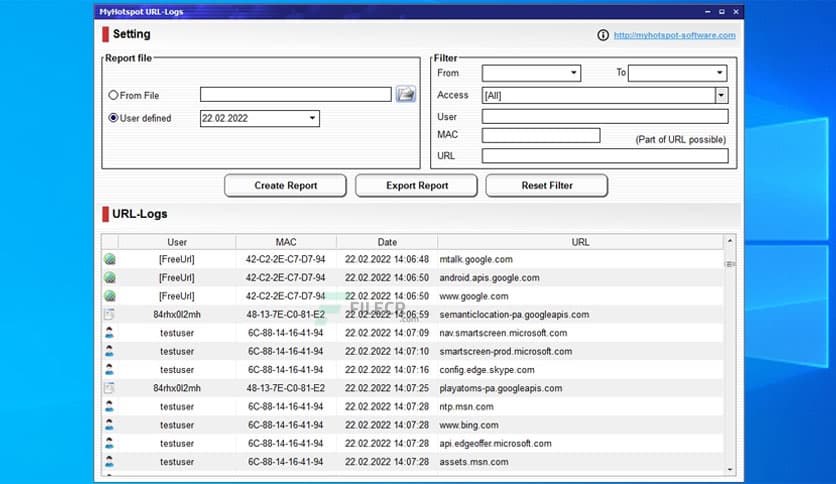Click MAC 48-13-7E-C0-81-E2 in playatoms row
This screenshot has width=836, height=484.
(285, 388)
